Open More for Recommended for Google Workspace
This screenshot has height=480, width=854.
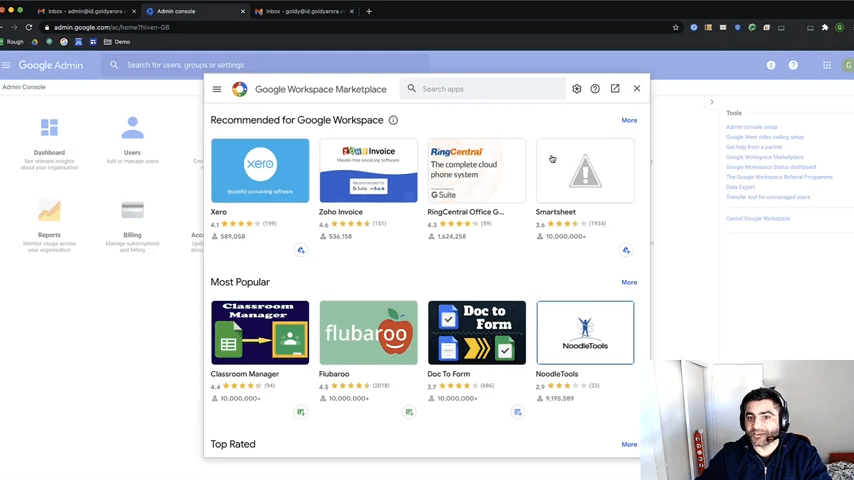[x=629, y=120]
